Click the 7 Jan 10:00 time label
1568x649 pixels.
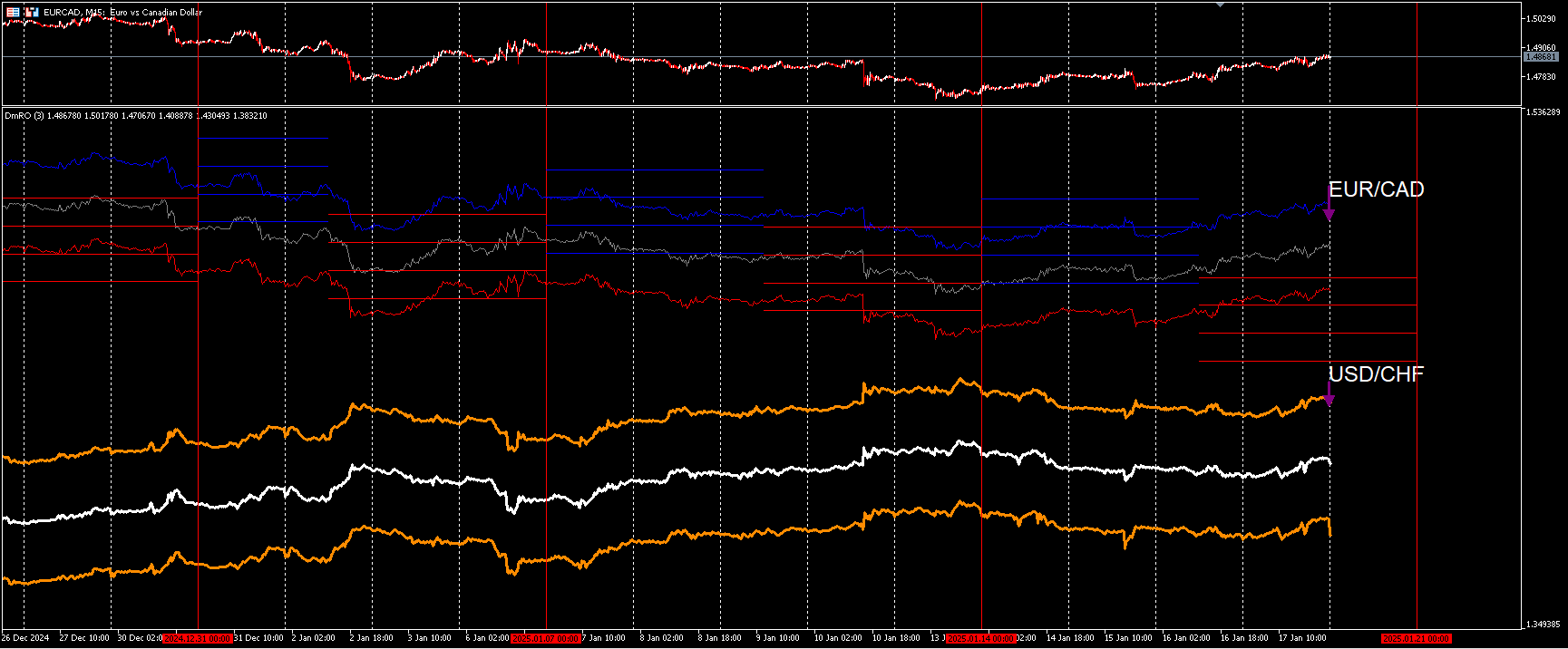[604, 638]
